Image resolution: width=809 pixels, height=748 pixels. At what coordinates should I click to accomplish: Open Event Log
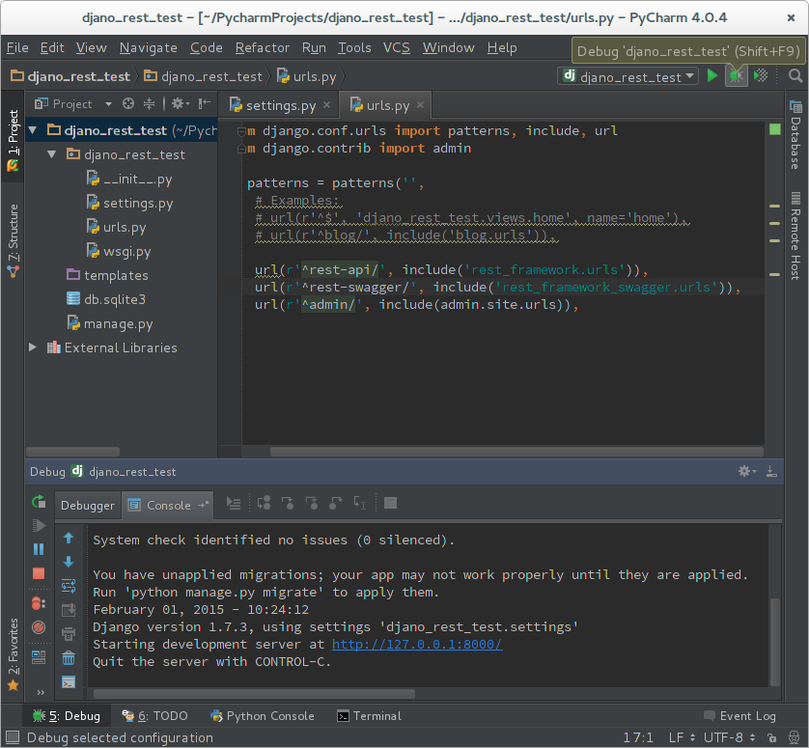coord(740,716)
